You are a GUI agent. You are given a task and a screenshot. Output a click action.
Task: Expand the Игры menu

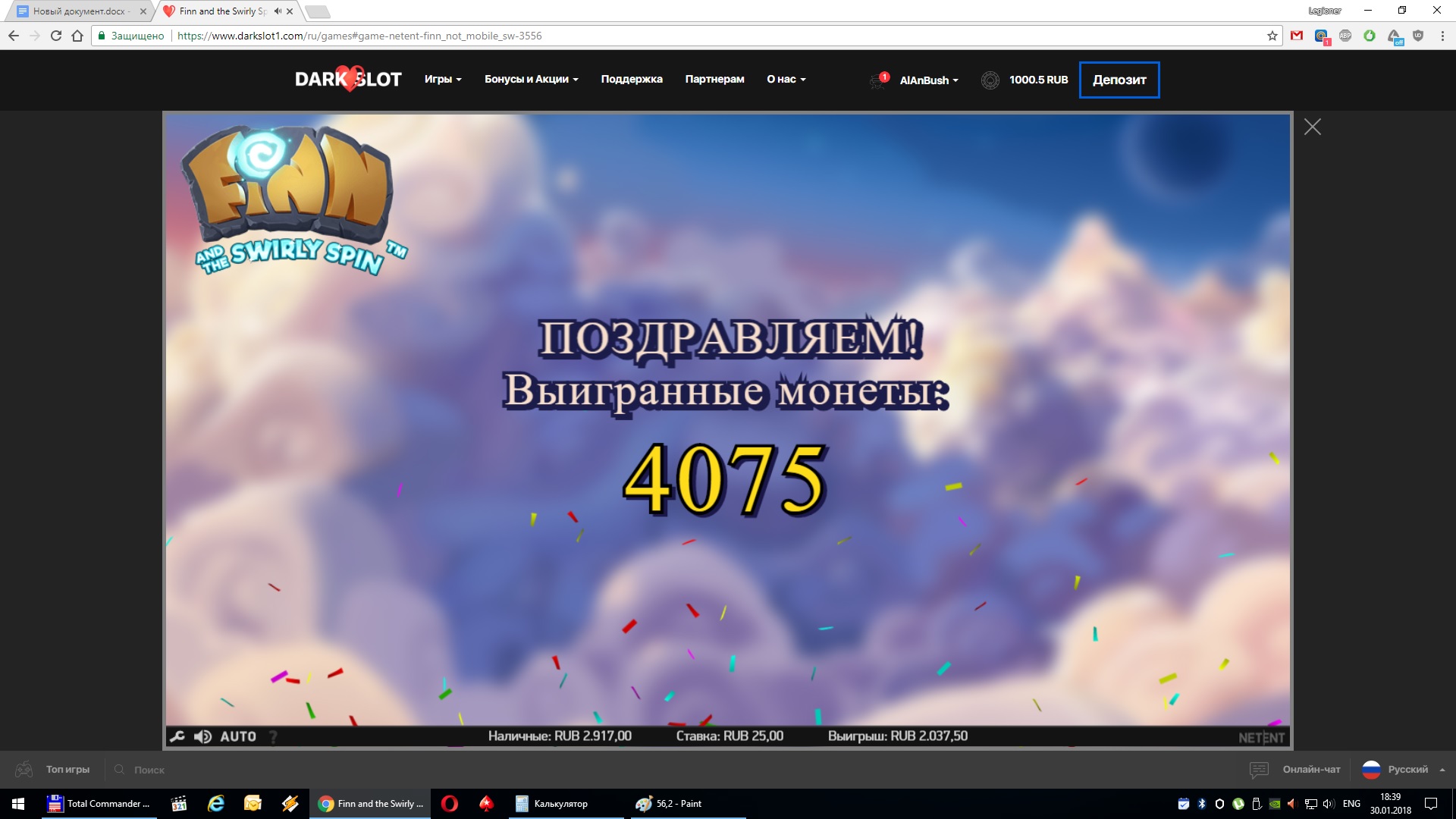[443, 79]
